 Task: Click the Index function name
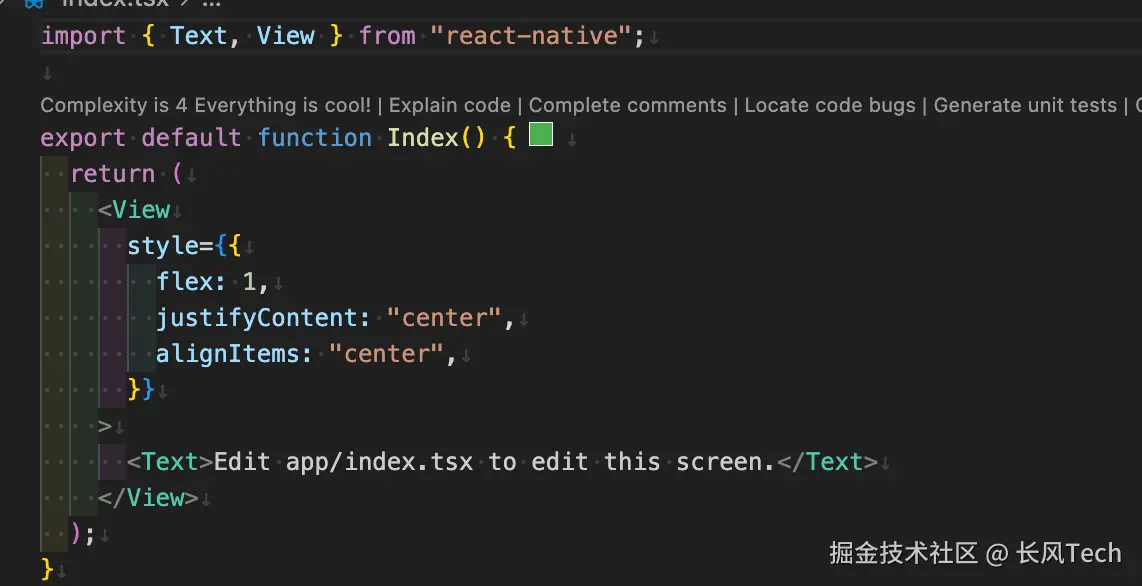click(x=423, y=137)
